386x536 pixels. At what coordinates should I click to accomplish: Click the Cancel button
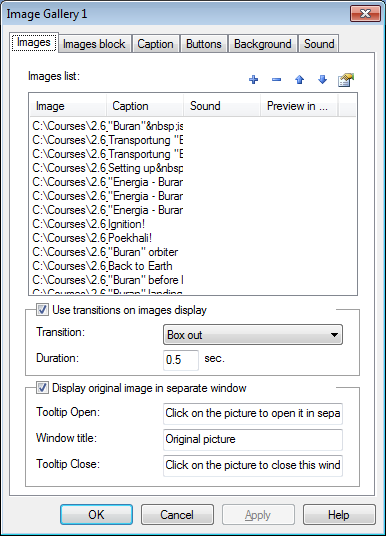pyautogui.click(x=177, y=514)
